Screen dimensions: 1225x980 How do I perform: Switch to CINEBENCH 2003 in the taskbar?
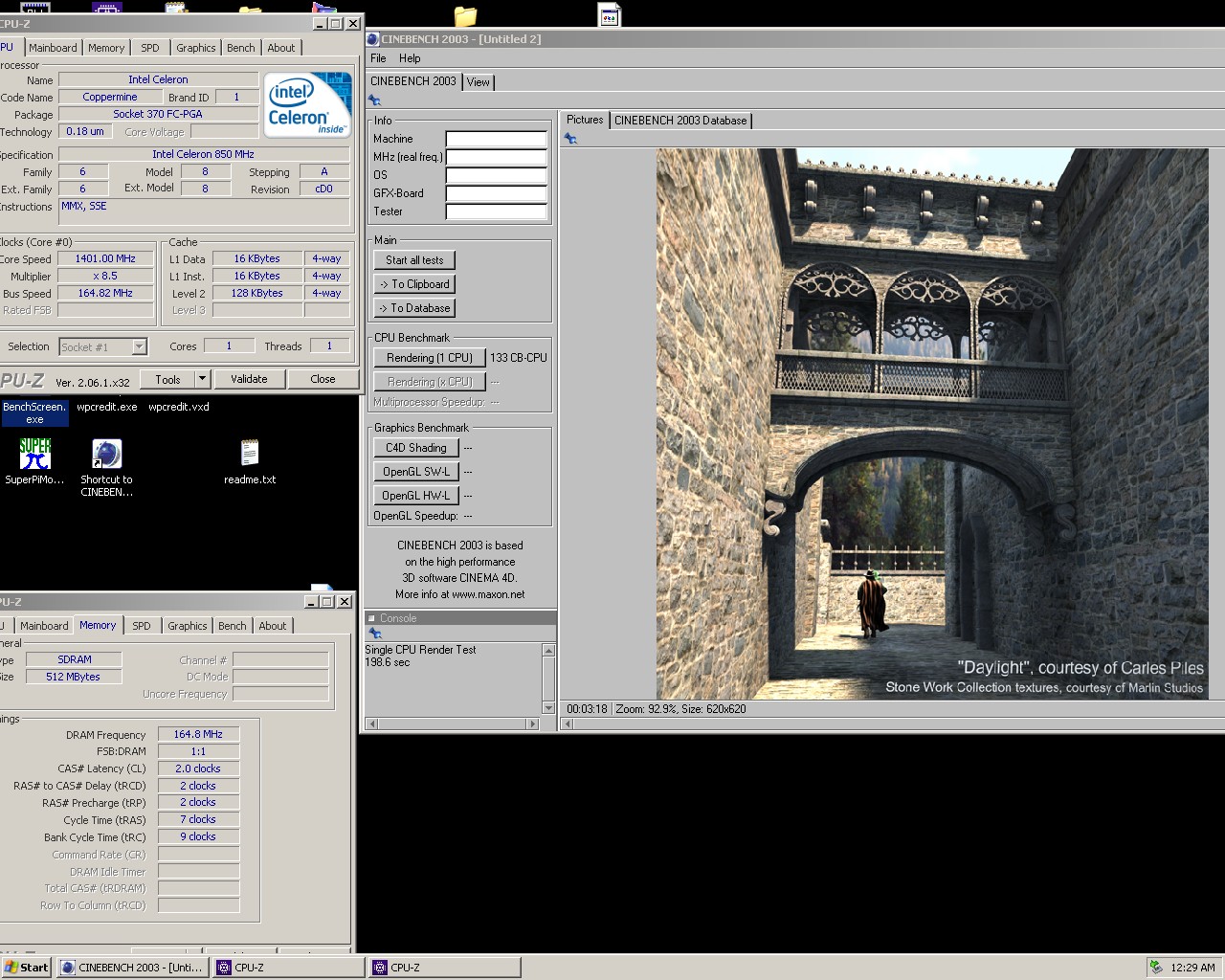[x=133, y=967]
